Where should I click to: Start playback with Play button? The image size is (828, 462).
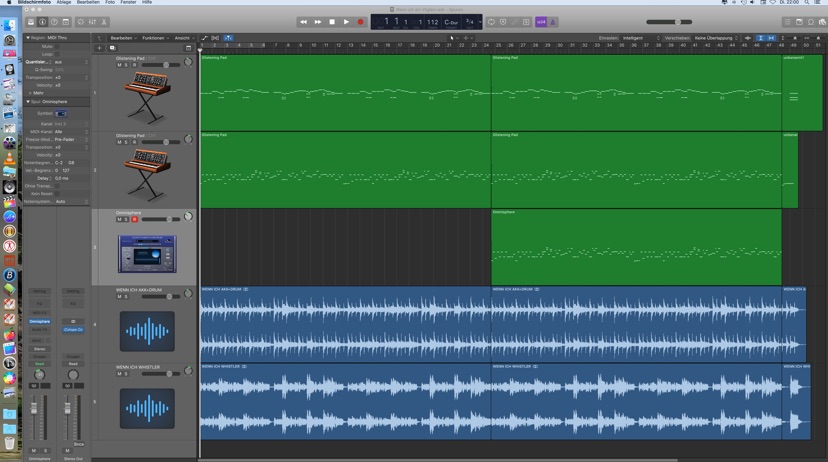(346, 22)
